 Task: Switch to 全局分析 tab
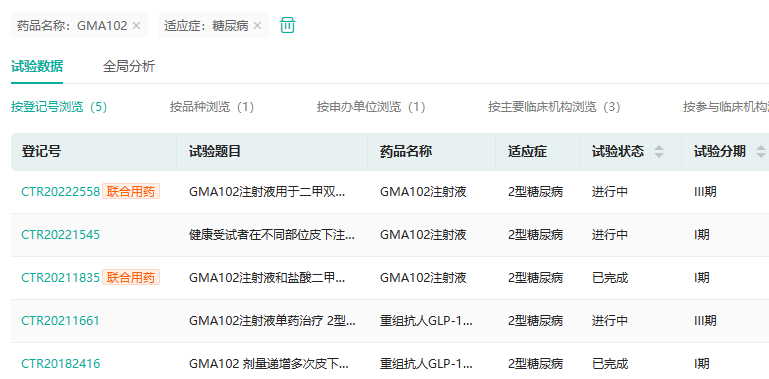[x=129, y=66]
